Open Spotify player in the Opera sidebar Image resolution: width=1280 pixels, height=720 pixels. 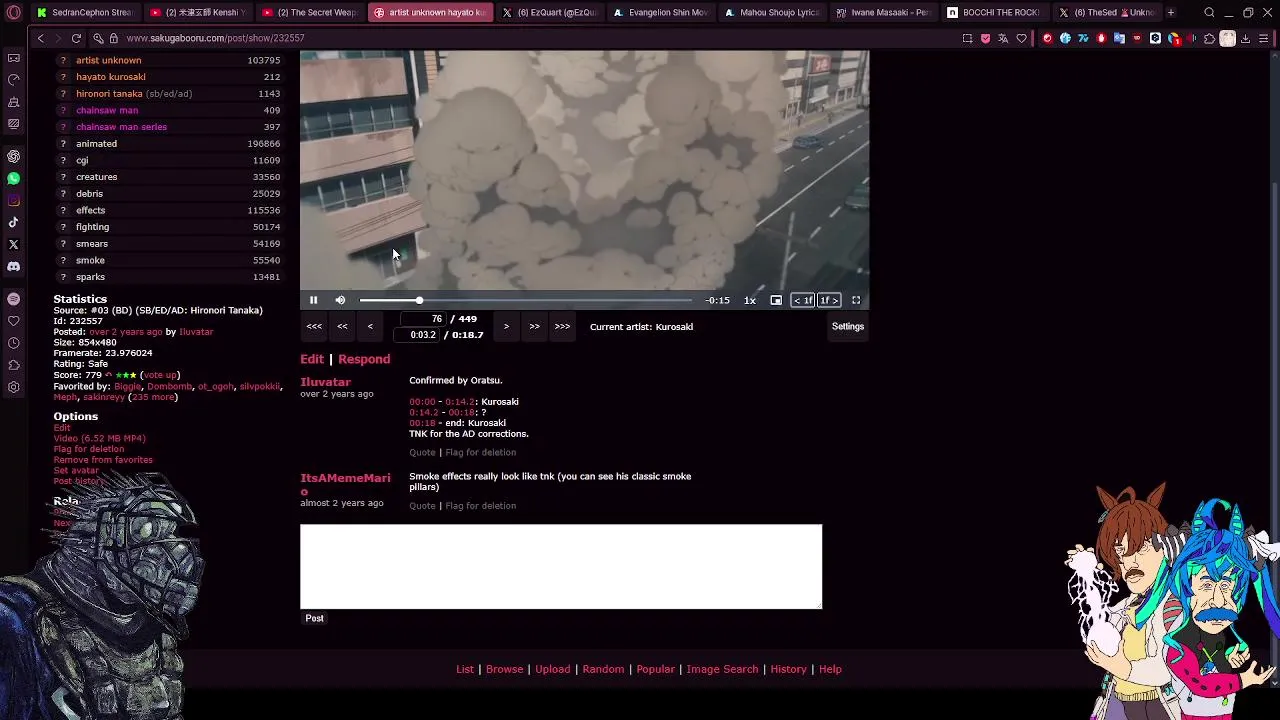pyautogui.click(x=13, y=299)
